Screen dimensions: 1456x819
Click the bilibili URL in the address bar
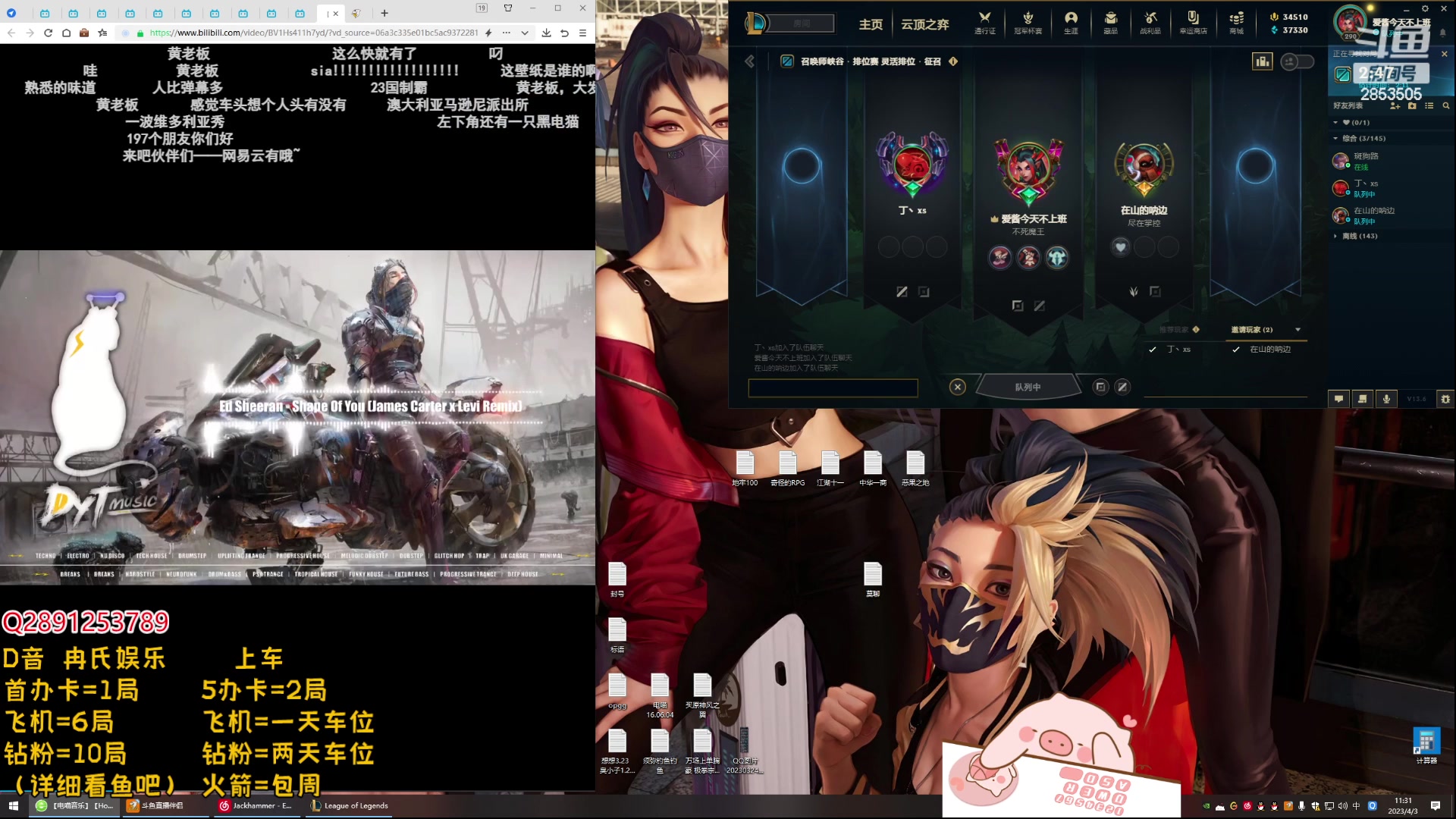(x=314, y=33)
